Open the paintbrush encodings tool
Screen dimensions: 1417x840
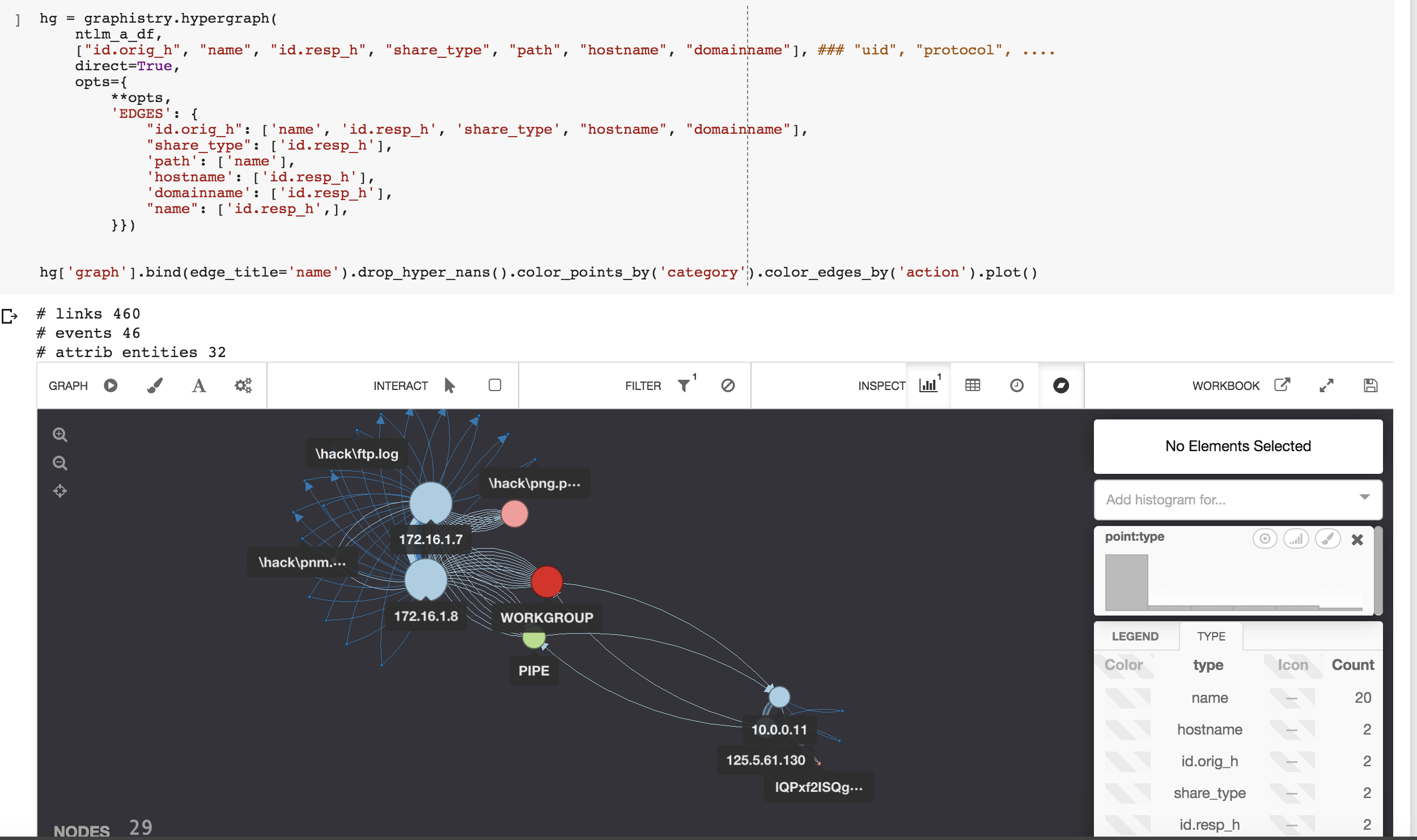coord(155,385)
